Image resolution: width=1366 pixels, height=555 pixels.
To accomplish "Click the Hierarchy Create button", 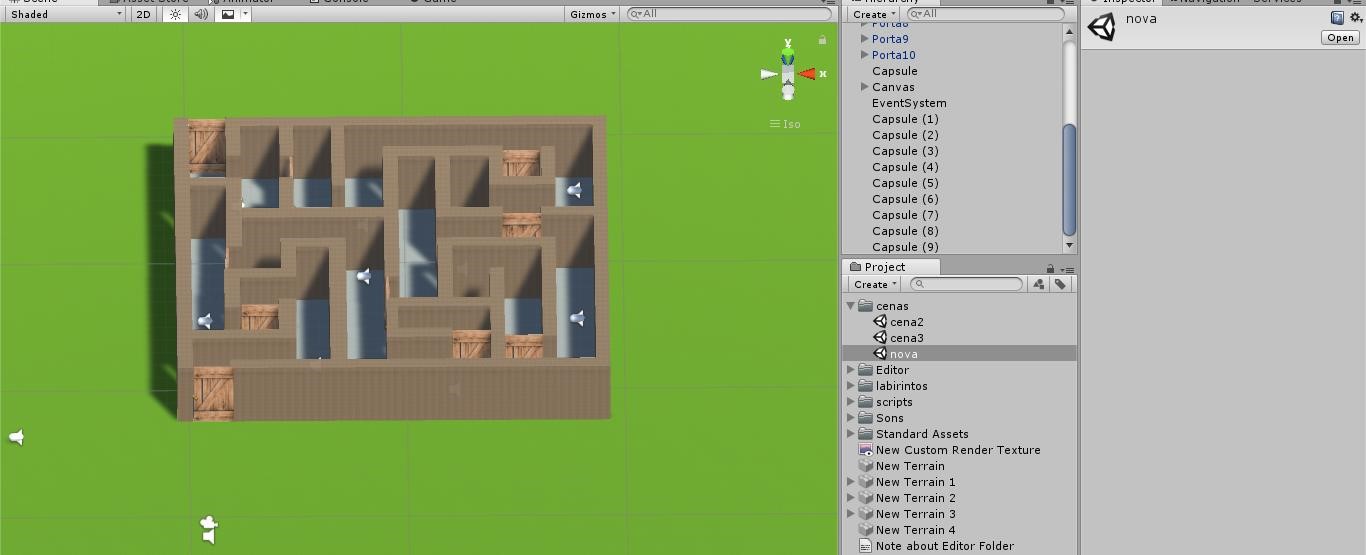I will [873, 14].
